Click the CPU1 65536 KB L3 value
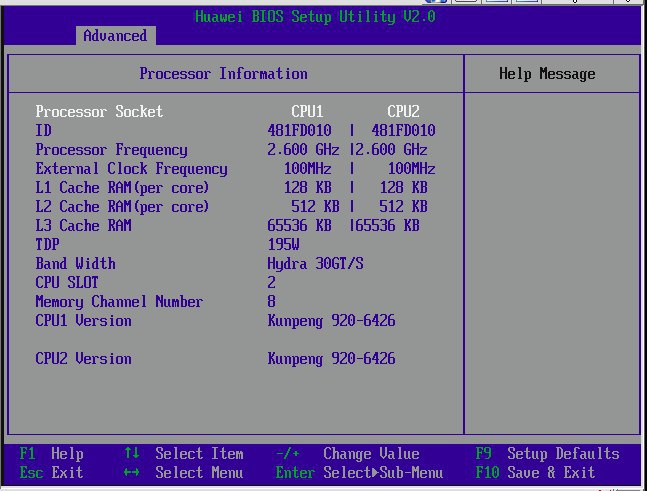The image size is (647, 491). (x=299, y=225)
